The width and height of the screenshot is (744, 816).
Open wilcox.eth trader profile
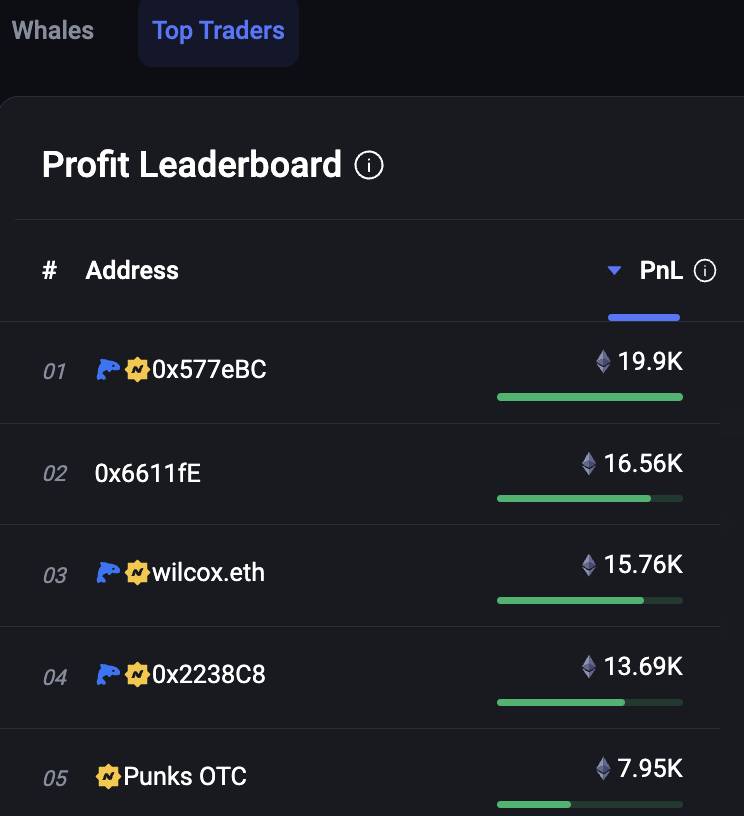(x=208, y=572)
